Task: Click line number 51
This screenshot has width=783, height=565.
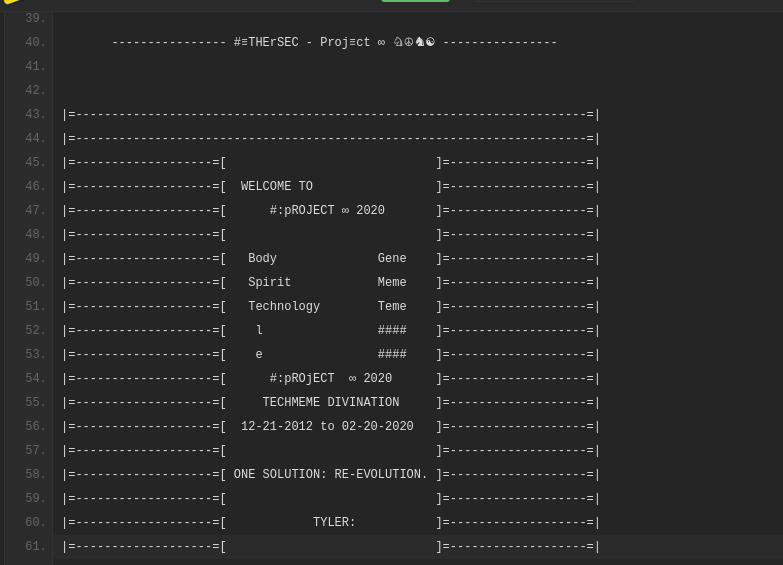Action: pyautogui.click(x=35, y=306)
